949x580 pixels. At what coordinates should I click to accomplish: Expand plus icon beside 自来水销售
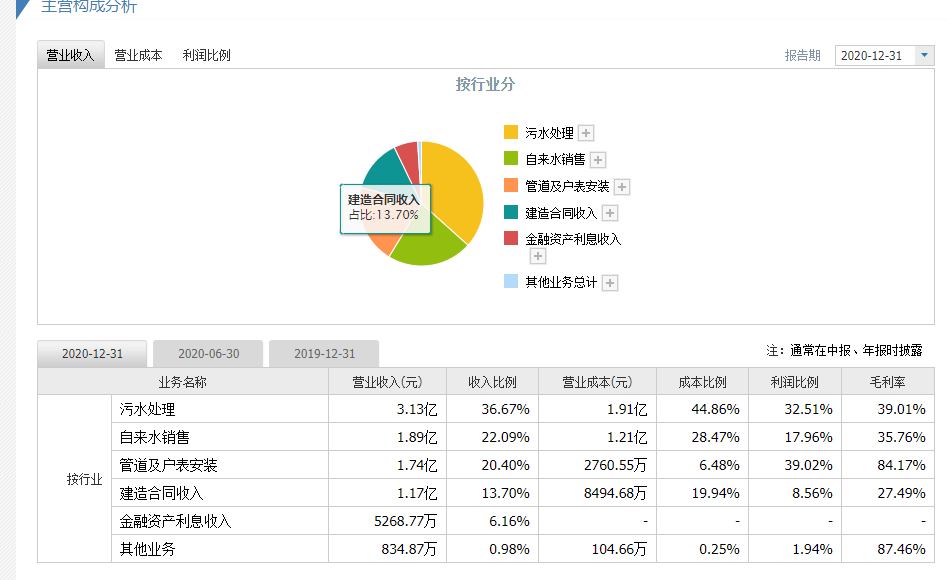click(598, 160)
